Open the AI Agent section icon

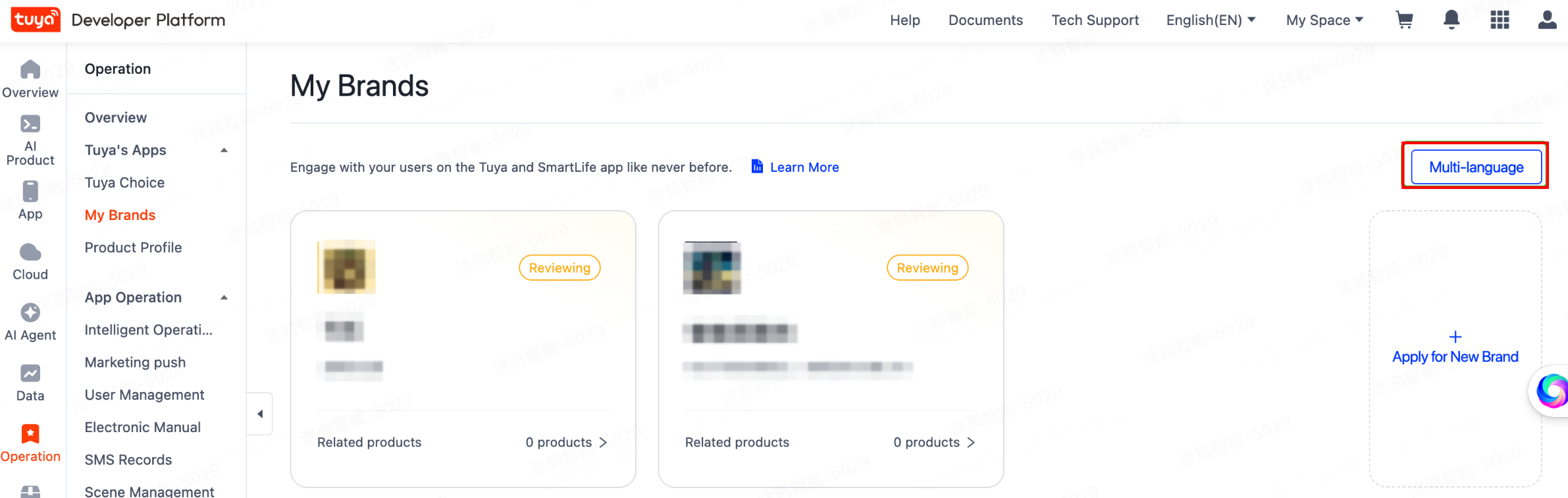[x=30, y=322]
